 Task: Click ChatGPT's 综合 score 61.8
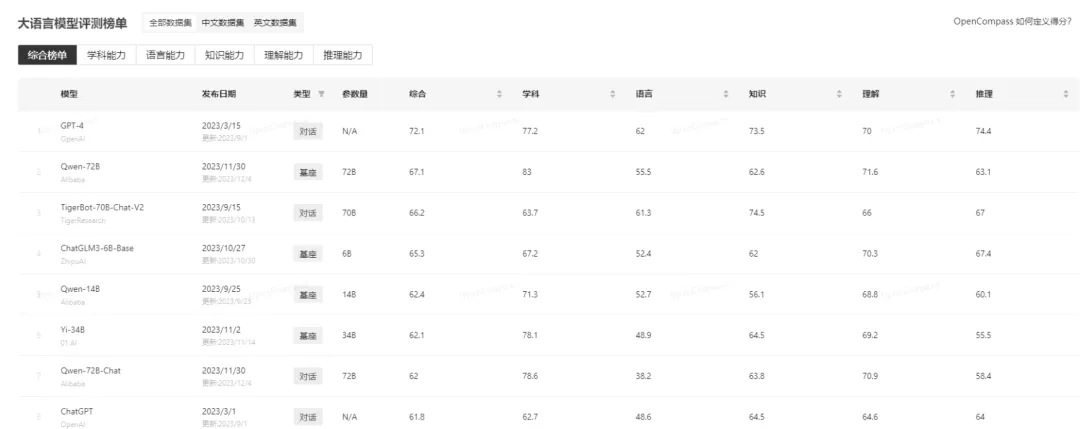coord(417,417)
